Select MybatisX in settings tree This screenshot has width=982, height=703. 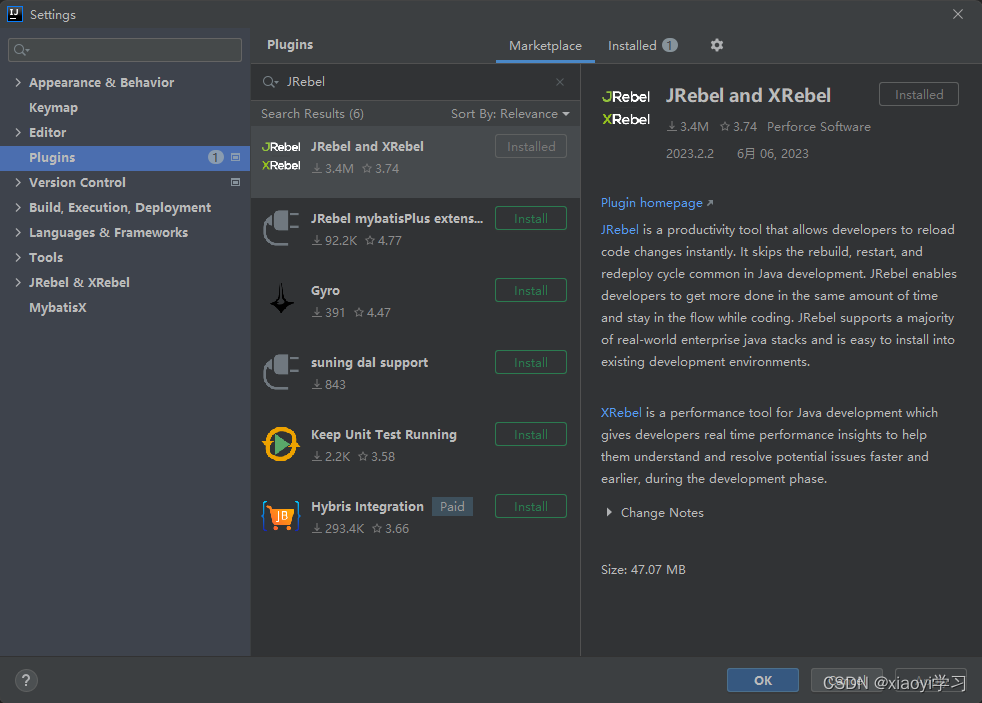pyautogui.click(x=58, y=307)
